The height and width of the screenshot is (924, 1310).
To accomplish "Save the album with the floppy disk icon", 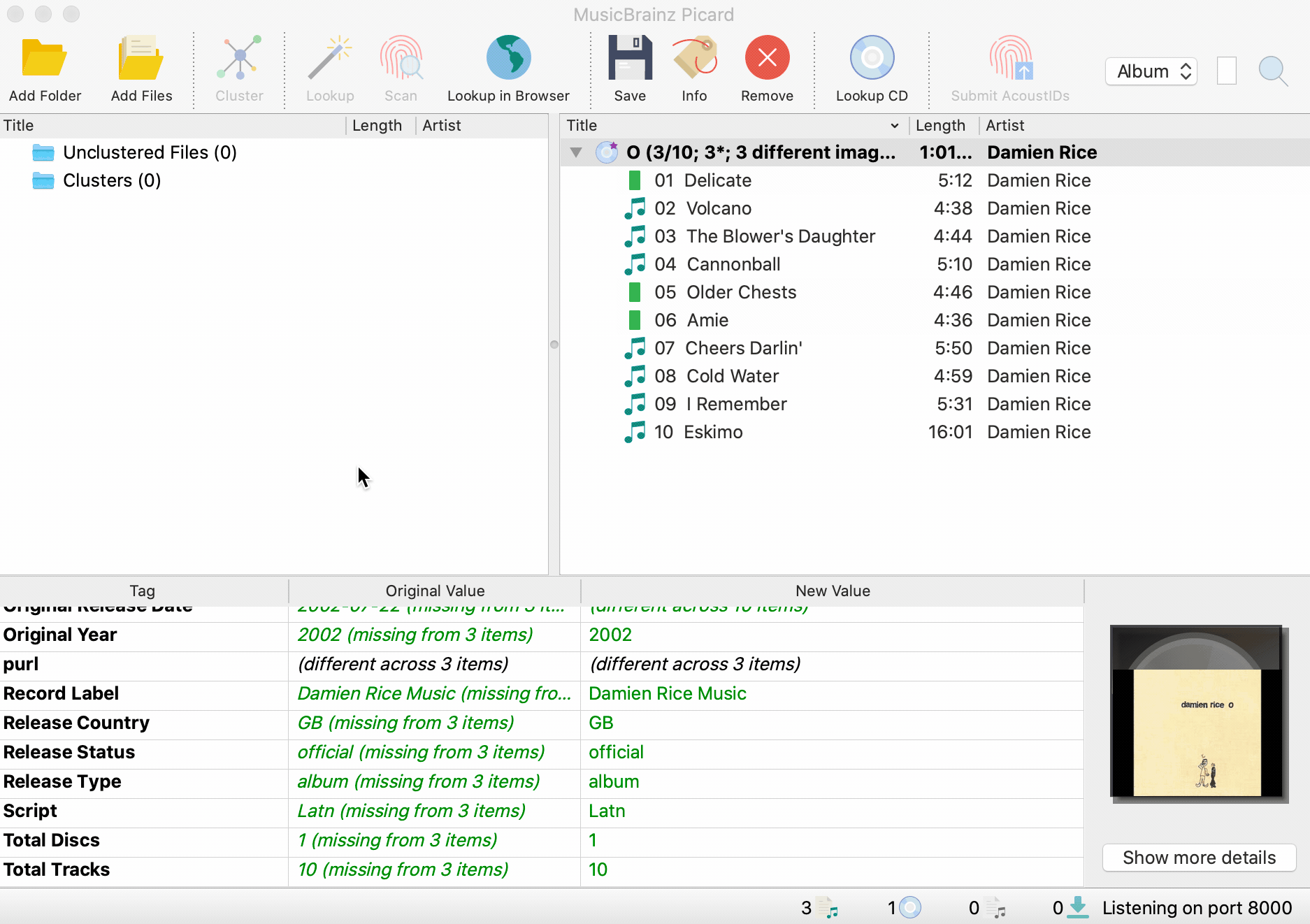I will [x=629, y=59].
